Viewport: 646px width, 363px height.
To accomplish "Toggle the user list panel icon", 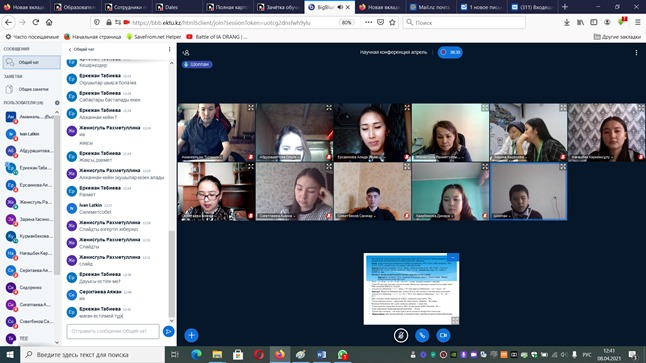I will [186, 53].
